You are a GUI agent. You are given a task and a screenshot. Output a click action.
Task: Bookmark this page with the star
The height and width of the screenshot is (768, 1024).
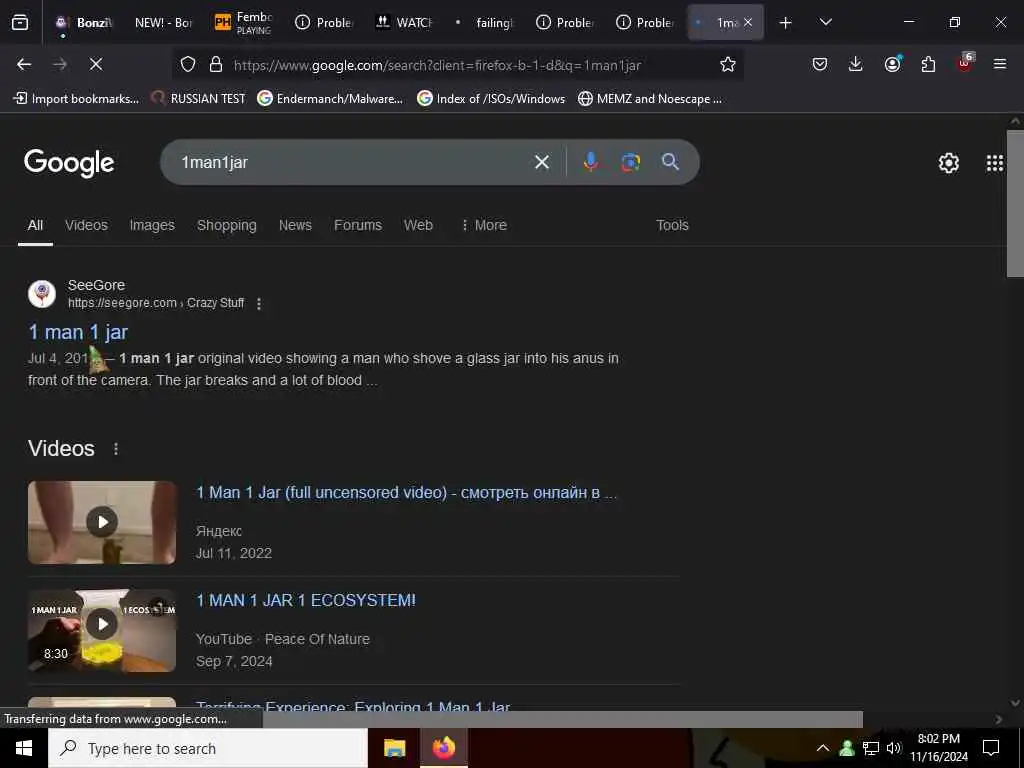point(728,64)
